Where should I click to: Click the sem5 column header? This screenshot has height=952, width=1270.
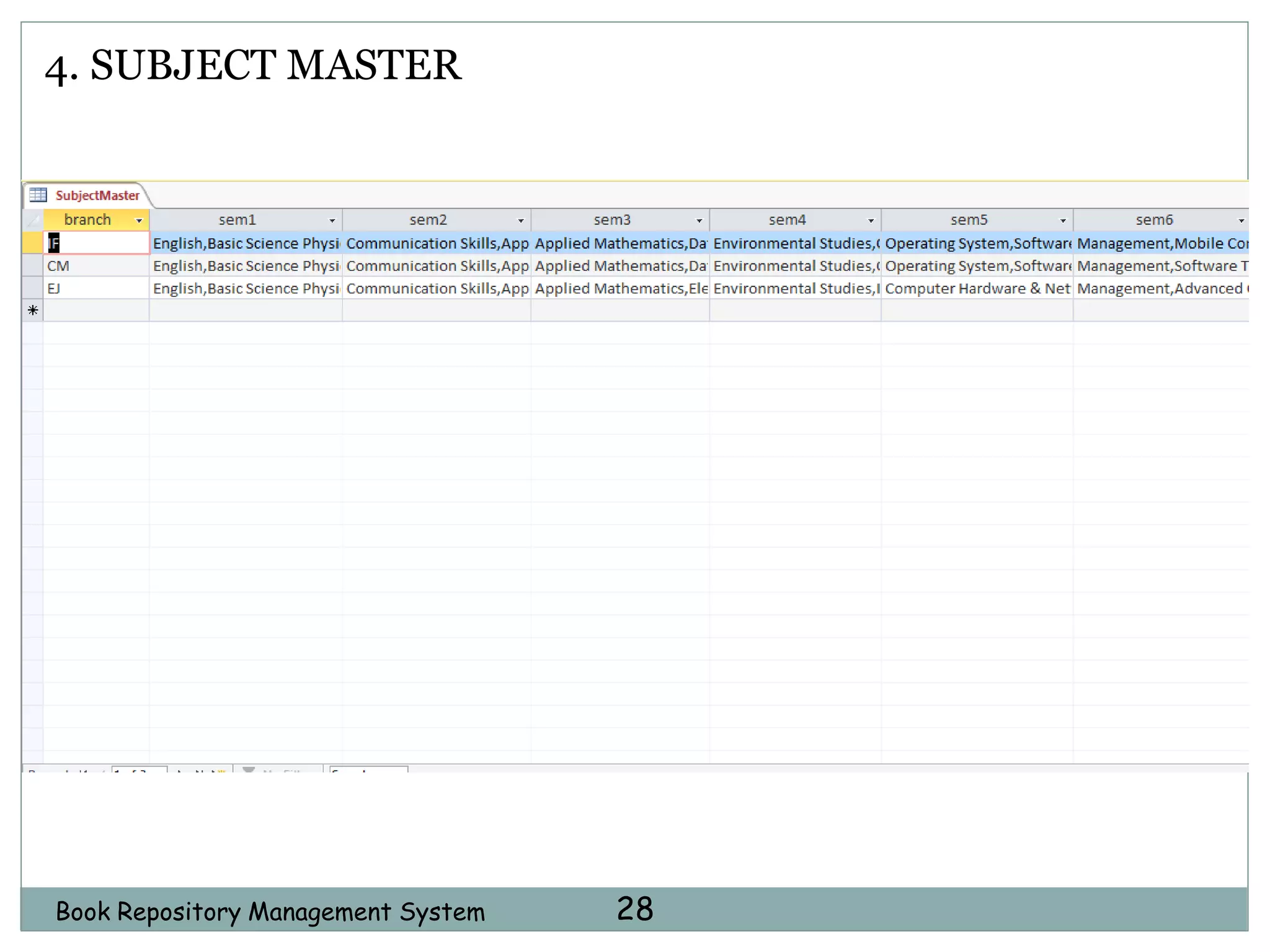coord(978,220)
